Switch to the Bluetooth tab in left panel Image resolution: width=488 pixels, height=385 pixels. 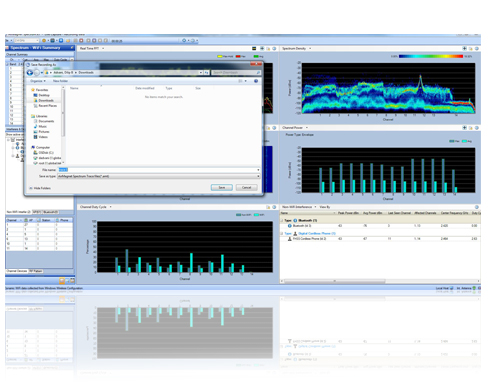click(51, 212)
